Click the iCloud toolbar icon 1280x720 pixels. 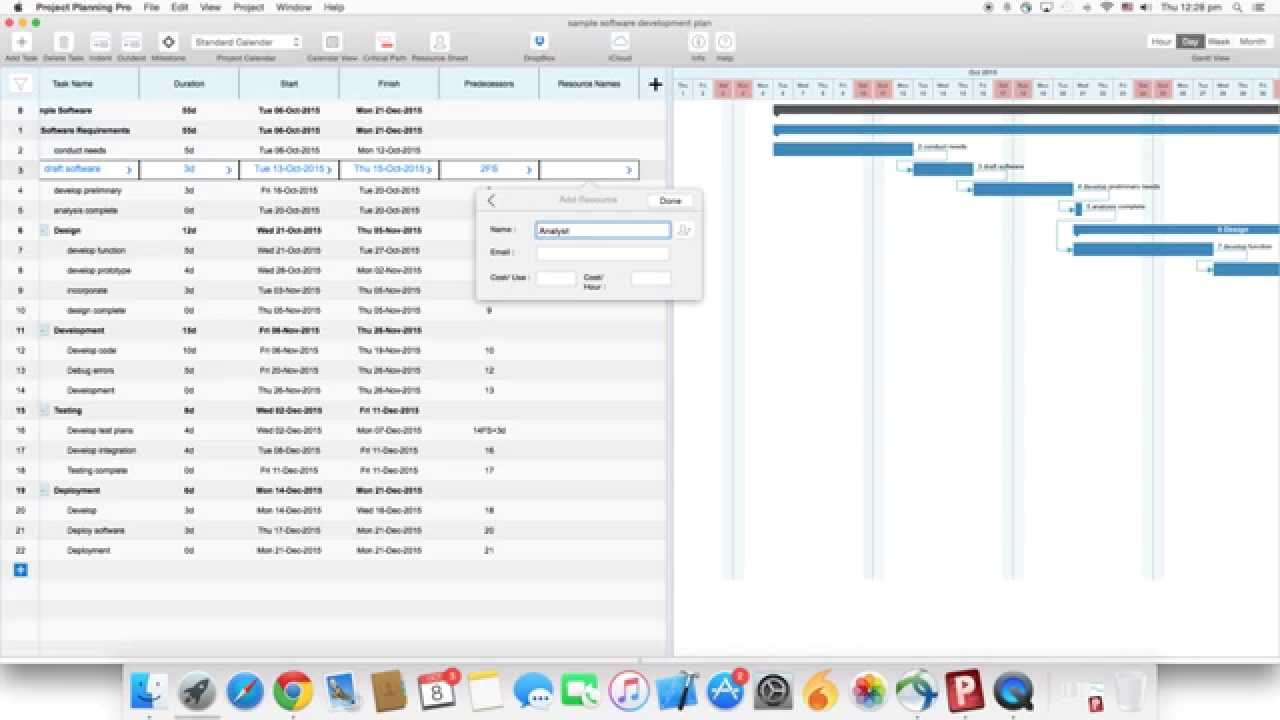tap(620, 42)
